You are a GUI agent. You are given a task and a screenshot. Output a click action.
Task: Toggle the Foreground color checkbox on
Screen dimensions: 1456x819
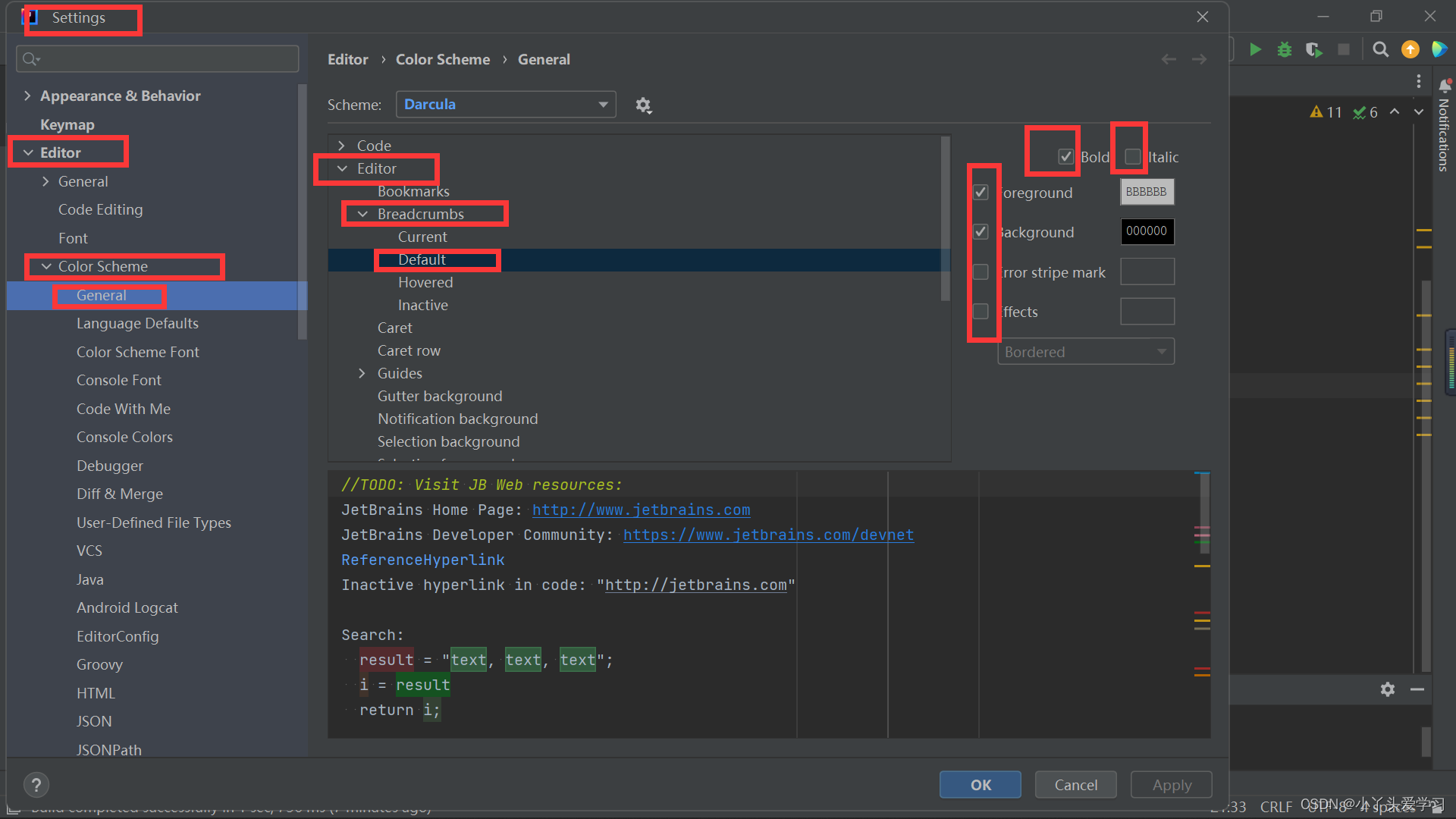click(981, 192)
